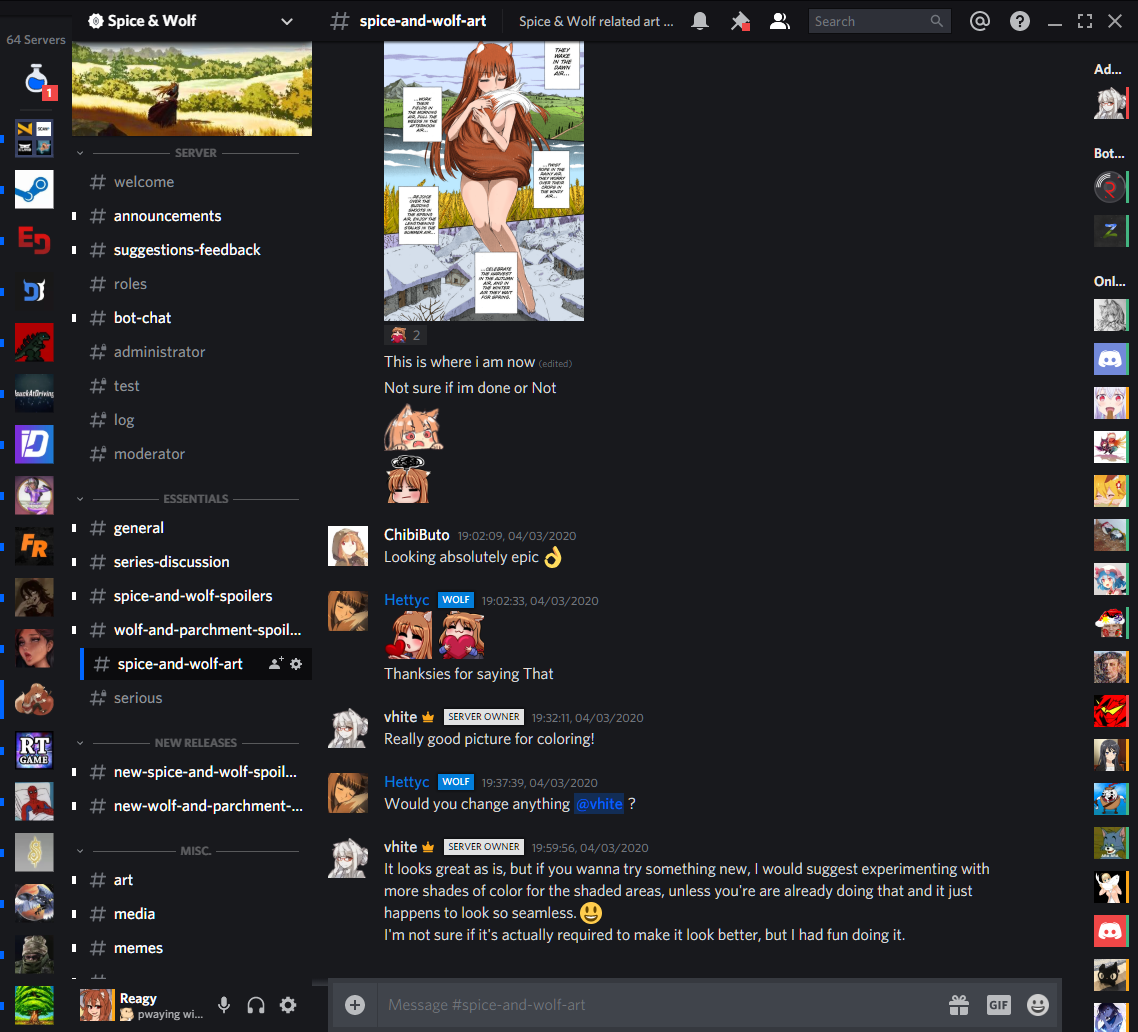Open the log channel
Viewport: 1138px width, 1032px height.
195,420
